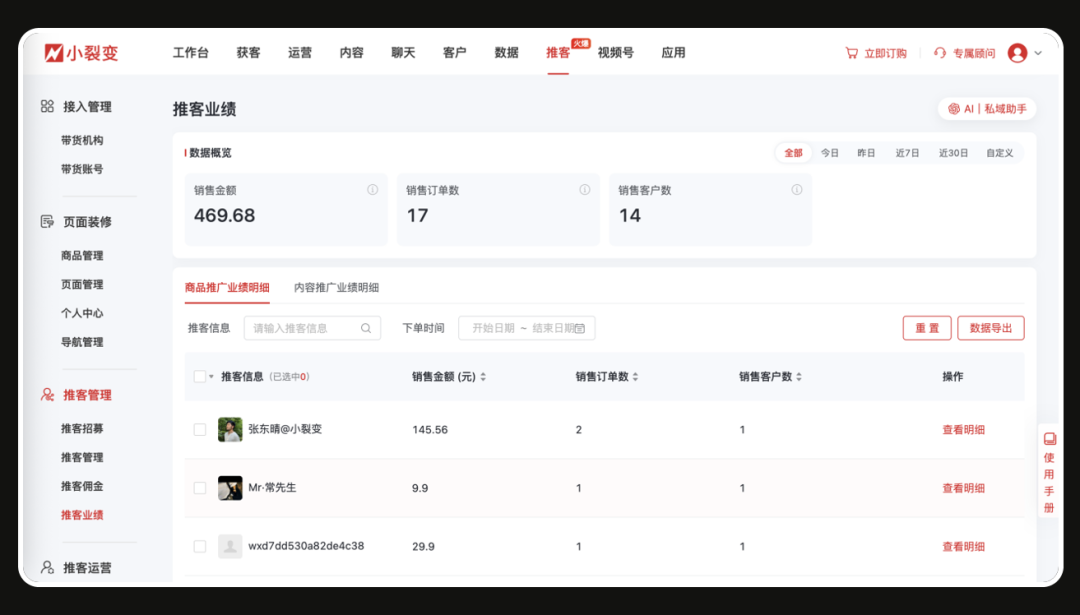Viewport: 1080px width, 615px height.
Task: Select the 近7日 date range filter
Action: click(x=907, y=152)
